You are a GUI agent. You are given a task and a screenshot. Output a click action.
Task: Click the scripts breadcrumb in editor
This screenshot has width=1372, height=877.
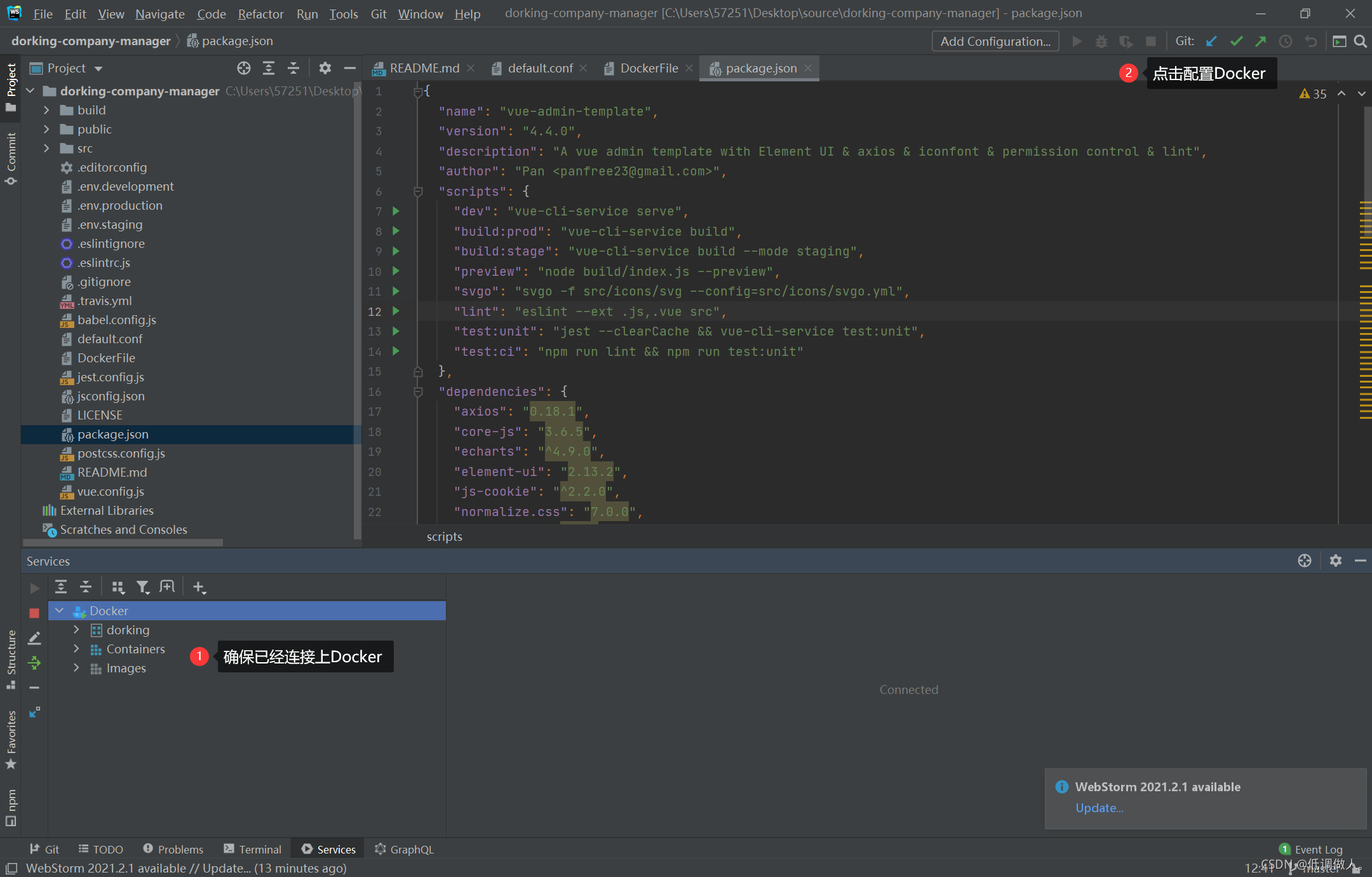445,536
